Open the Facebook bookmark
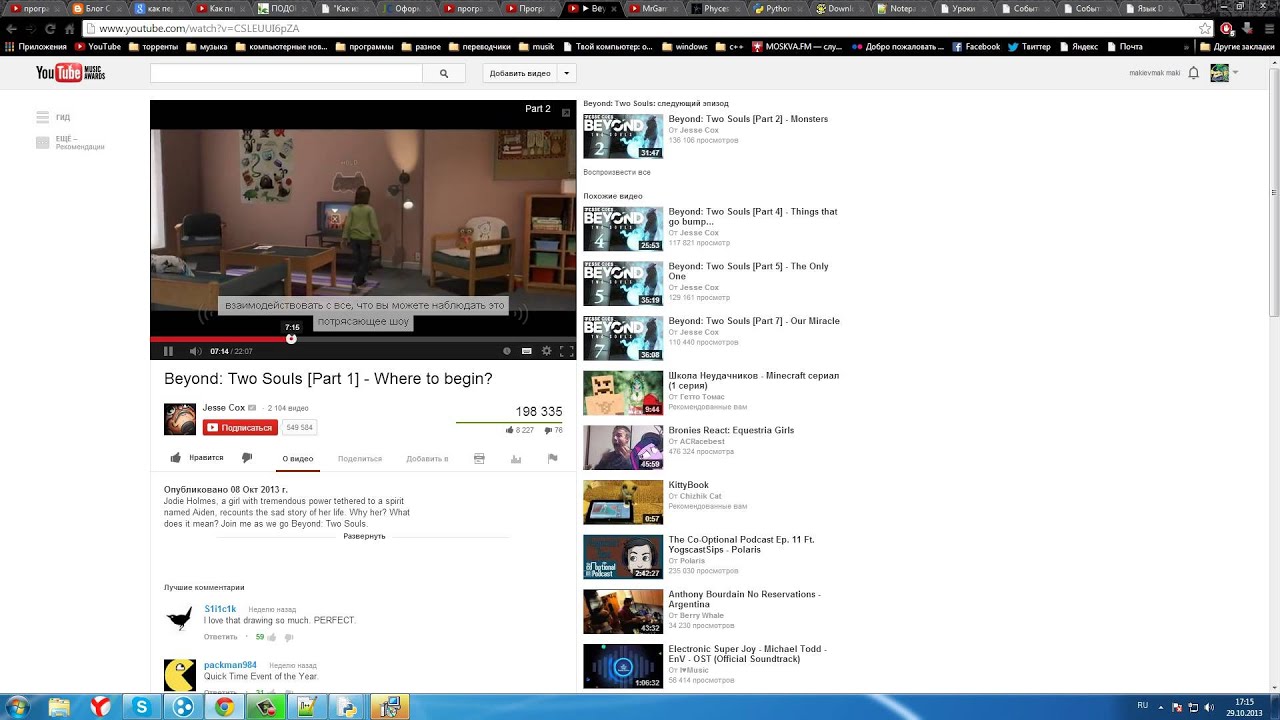This screenshot has height=720, width=1280. 976,46
